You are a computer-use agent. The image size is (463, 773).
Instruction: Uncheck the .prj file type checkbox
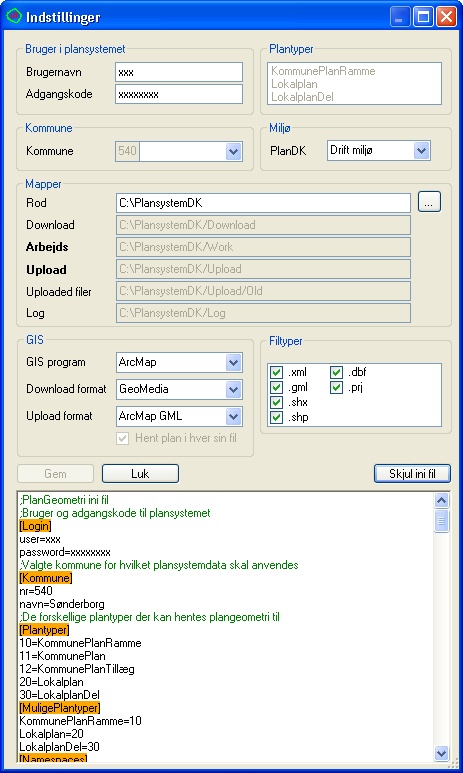[x=337, y=387]
